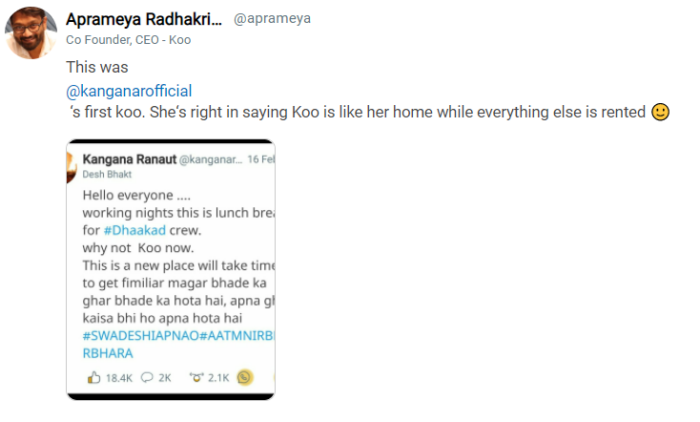Click the Apramaya Radhakri... display name
Viewport: 700px width, 422px height.
point(144,19)
